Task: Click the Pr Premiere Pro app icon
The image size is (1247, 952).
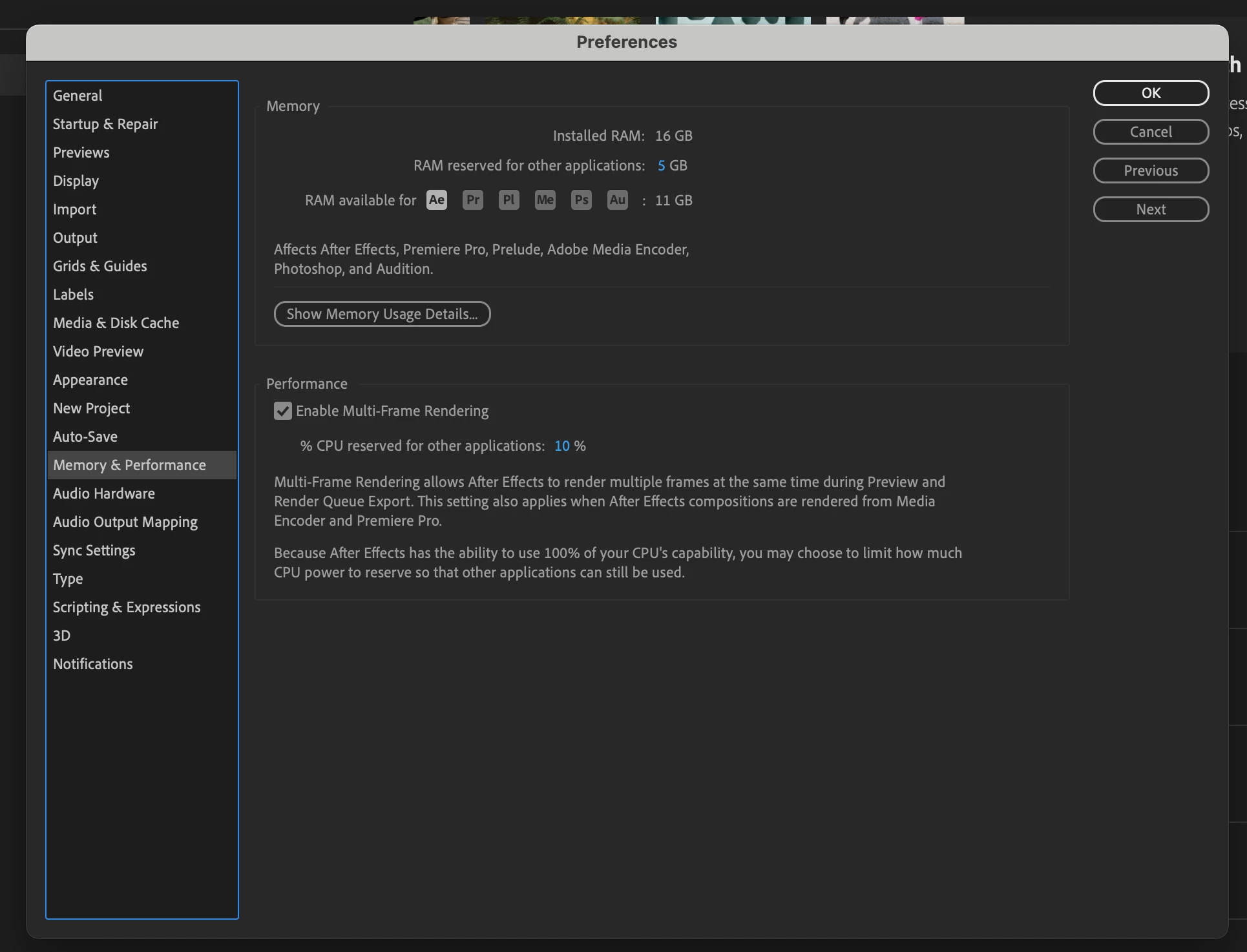Action: coord(473,200)
